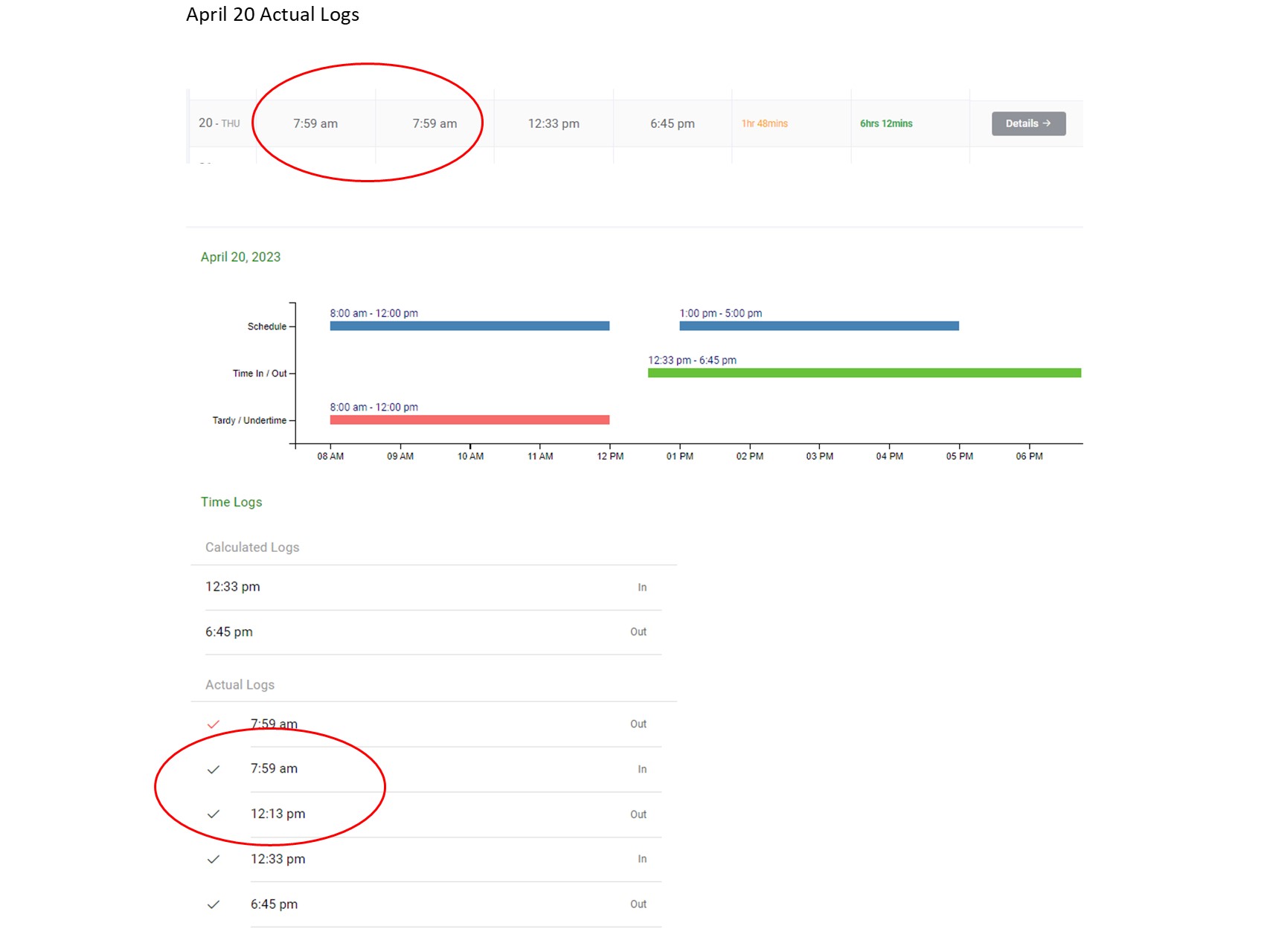Select the 20 - THU row date label
The width and height of the screenshot is (1270, 952).
tap(219, 123)
